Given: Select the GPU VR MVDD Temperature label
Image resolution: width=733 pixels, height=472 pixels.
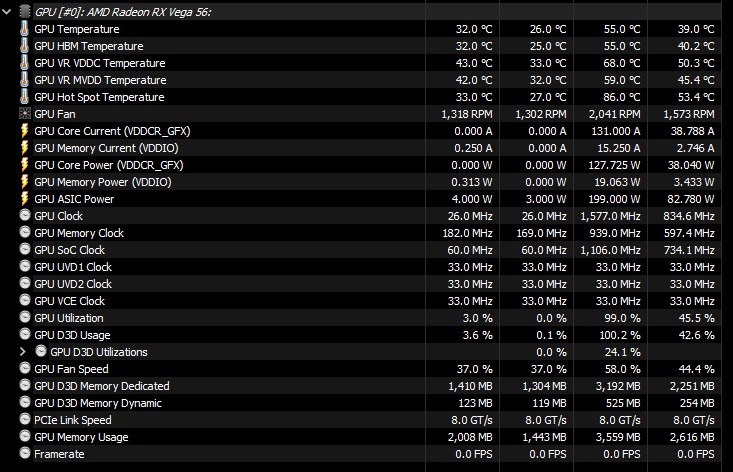Looking at the screenshot, I should tap(100, 80).
